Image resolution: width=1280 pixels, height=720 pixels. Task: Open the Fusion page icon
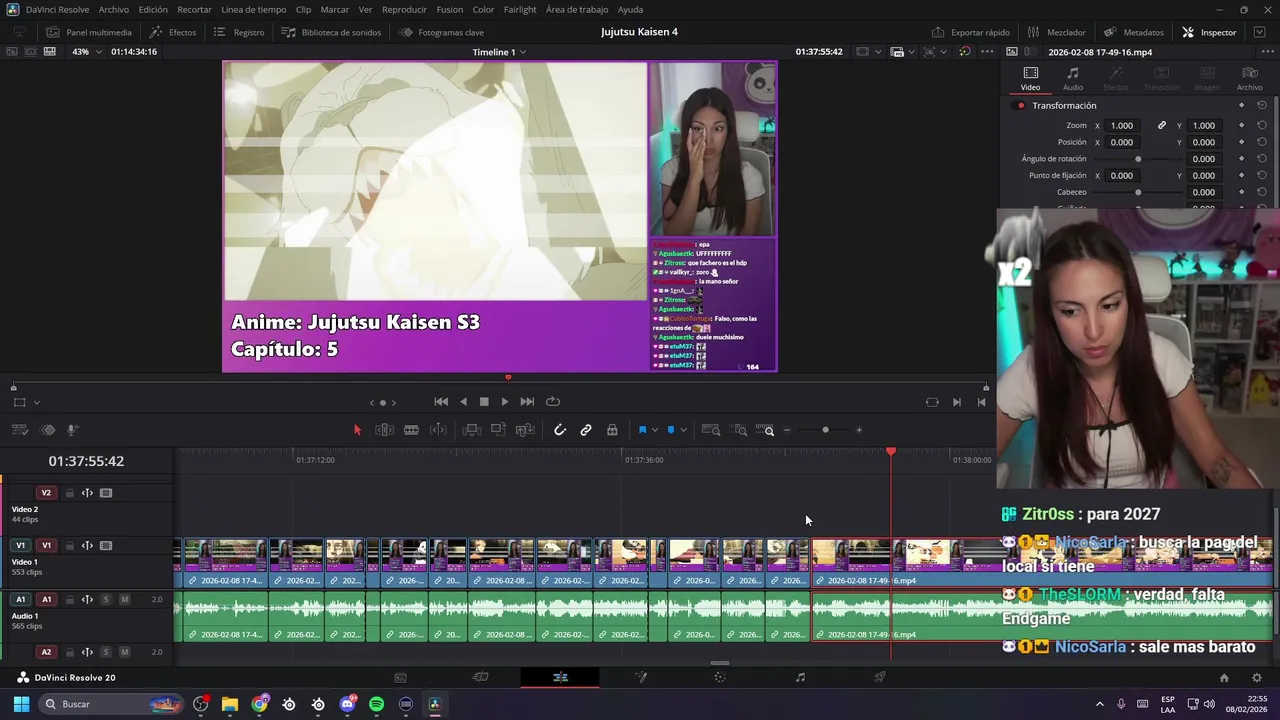pos(641,677)
